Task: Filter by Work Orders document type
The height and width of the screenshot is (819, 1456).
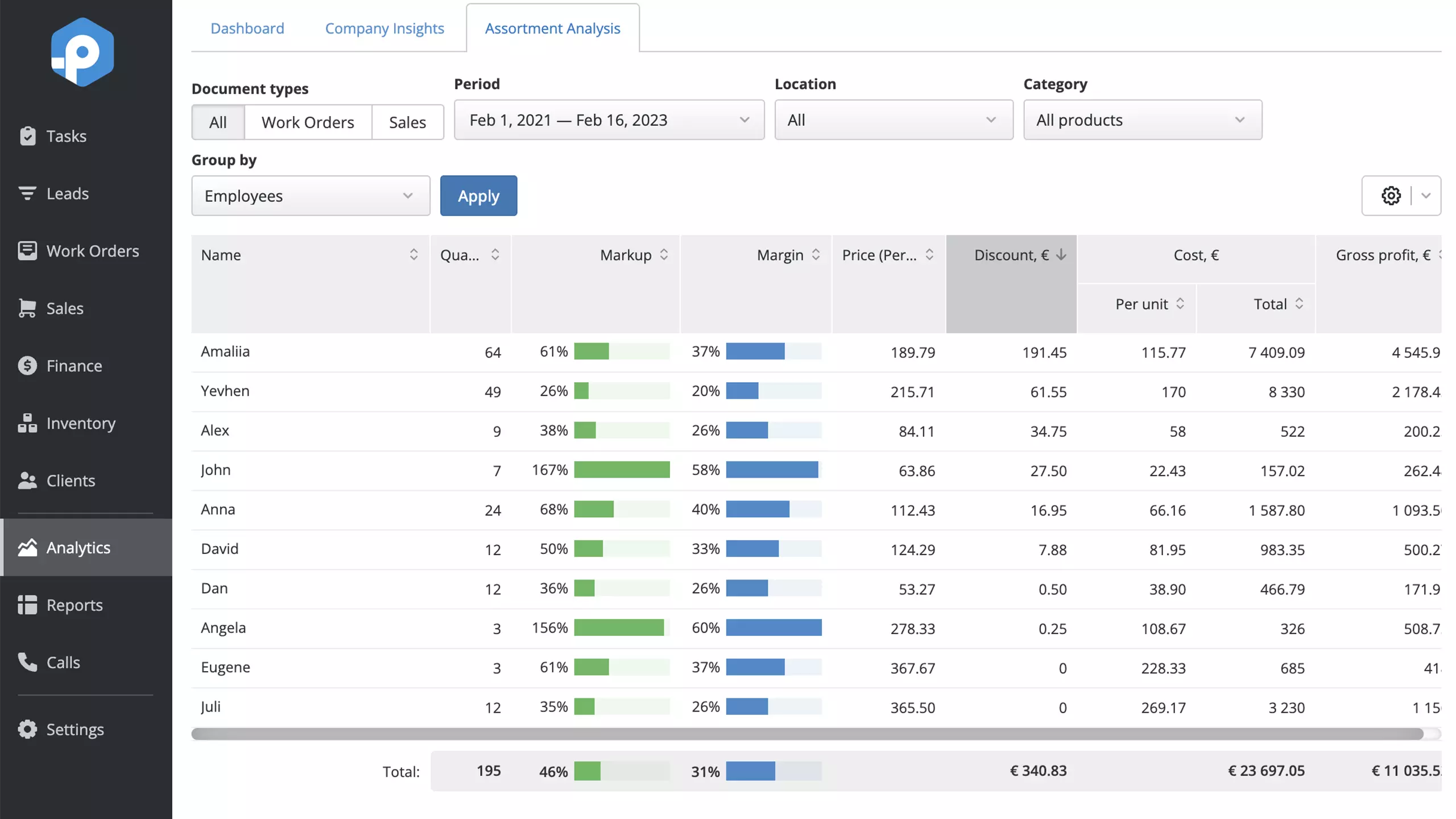Action: pyautogui.click(x=308, y=122)
